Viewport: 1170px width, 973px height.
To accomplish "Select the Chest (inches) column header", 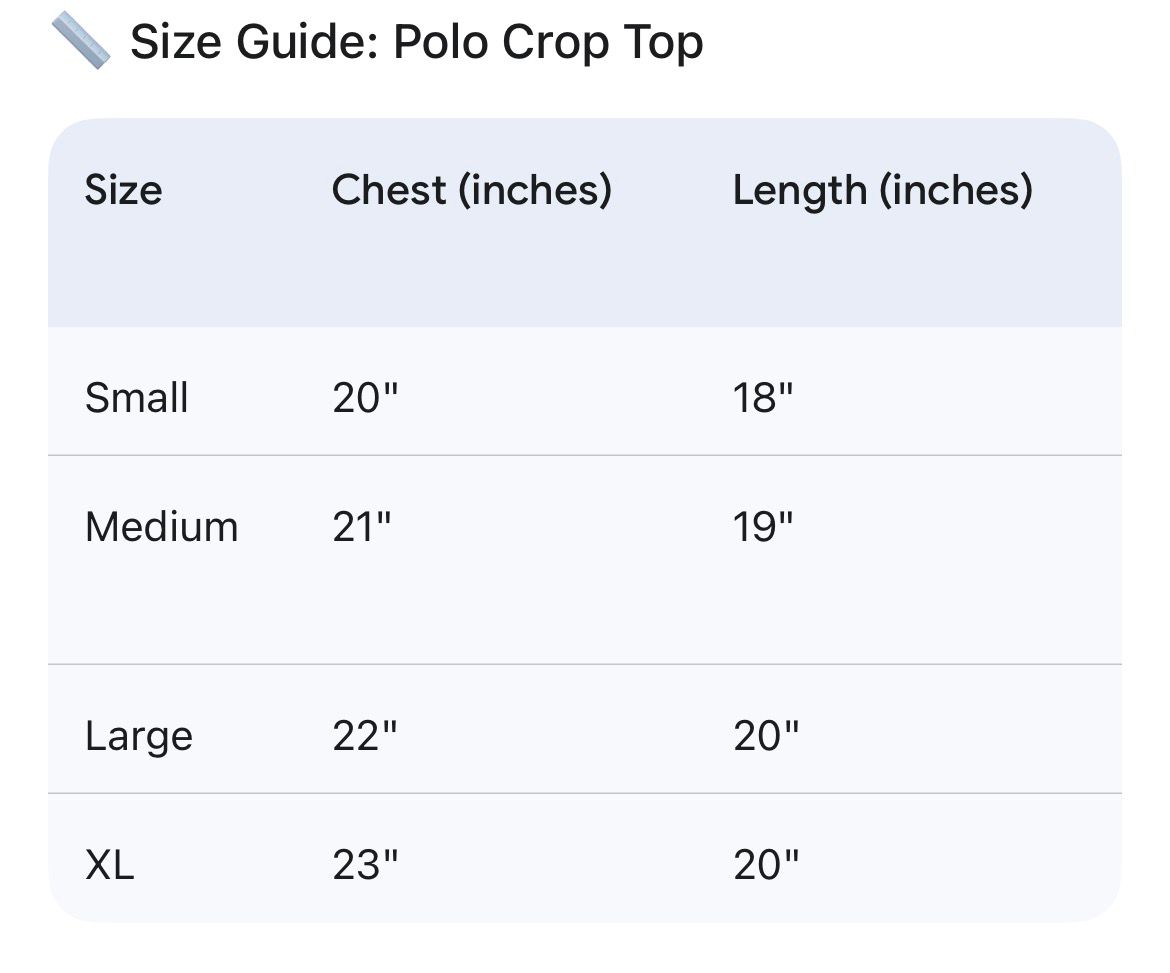I will click(472, 190).
